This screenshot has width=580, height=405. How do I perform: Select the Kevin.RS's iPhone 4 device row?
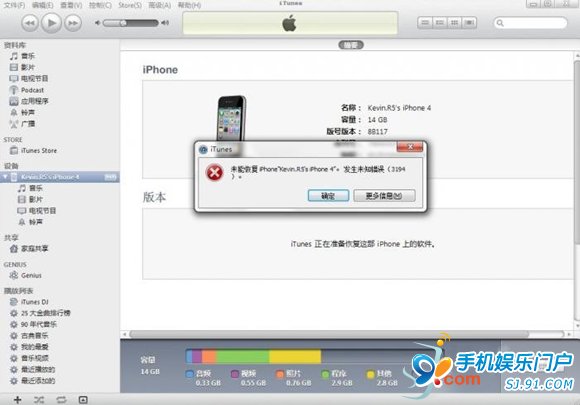coord(60,177)
